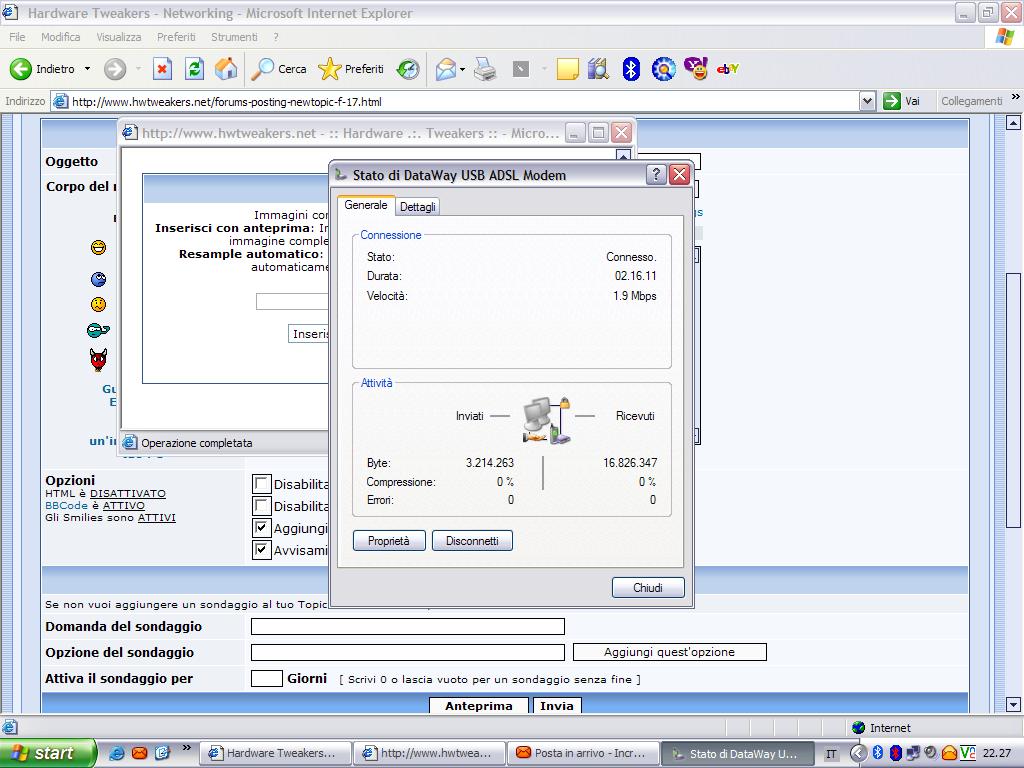Switch to Posta in arrivo taskbar window

pyautogui.click(x=583, y=753)
